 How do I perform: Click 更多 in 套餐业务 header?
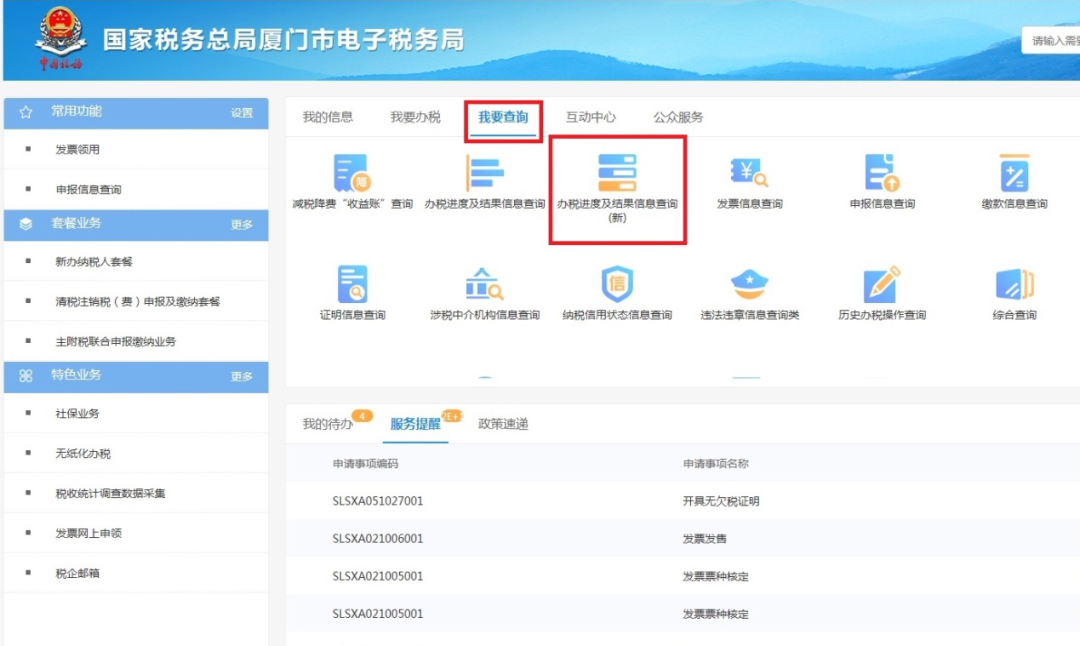[242, 225]
